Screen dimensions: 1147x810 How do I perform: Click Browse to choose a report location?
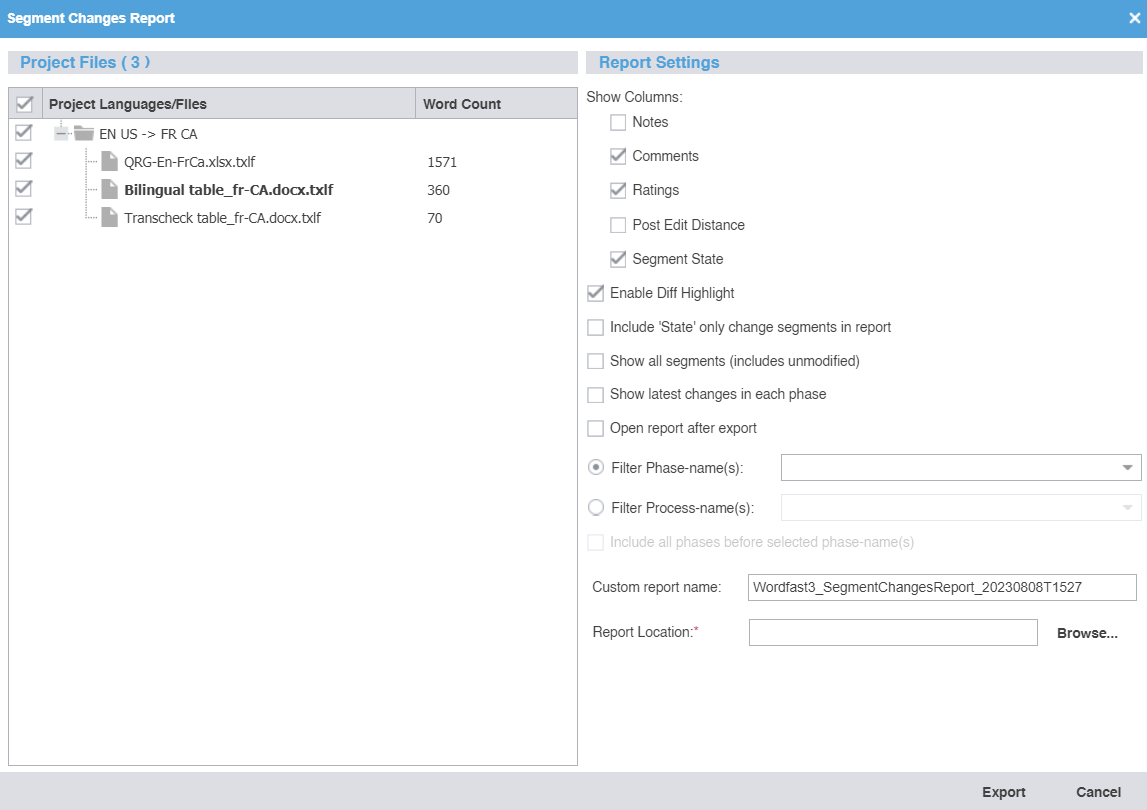(1087, 632)
